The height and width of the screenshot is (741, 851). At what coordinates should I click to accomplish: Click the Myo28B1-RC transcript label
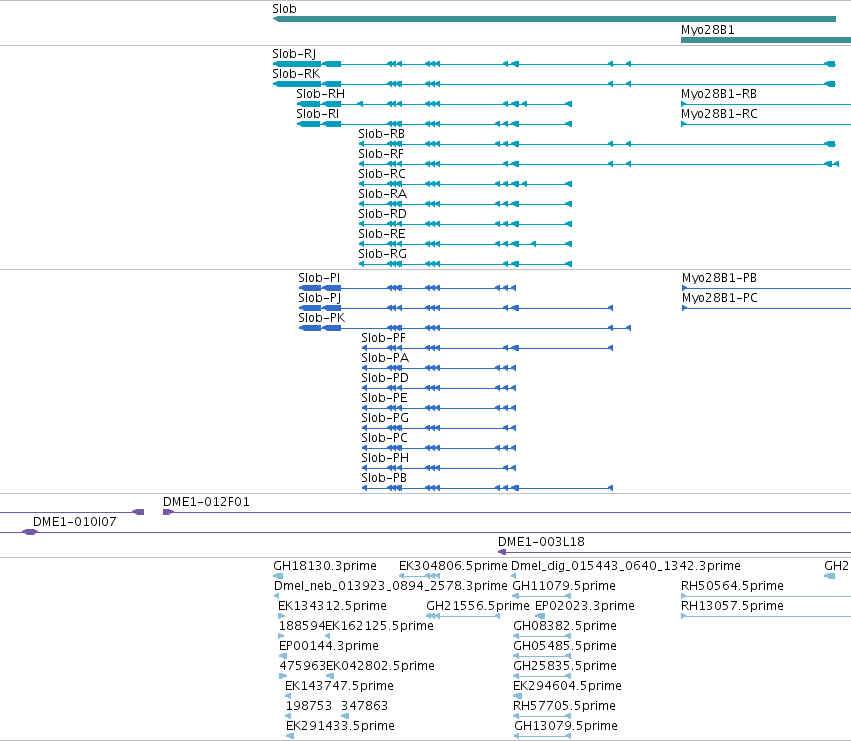[719, 114]
